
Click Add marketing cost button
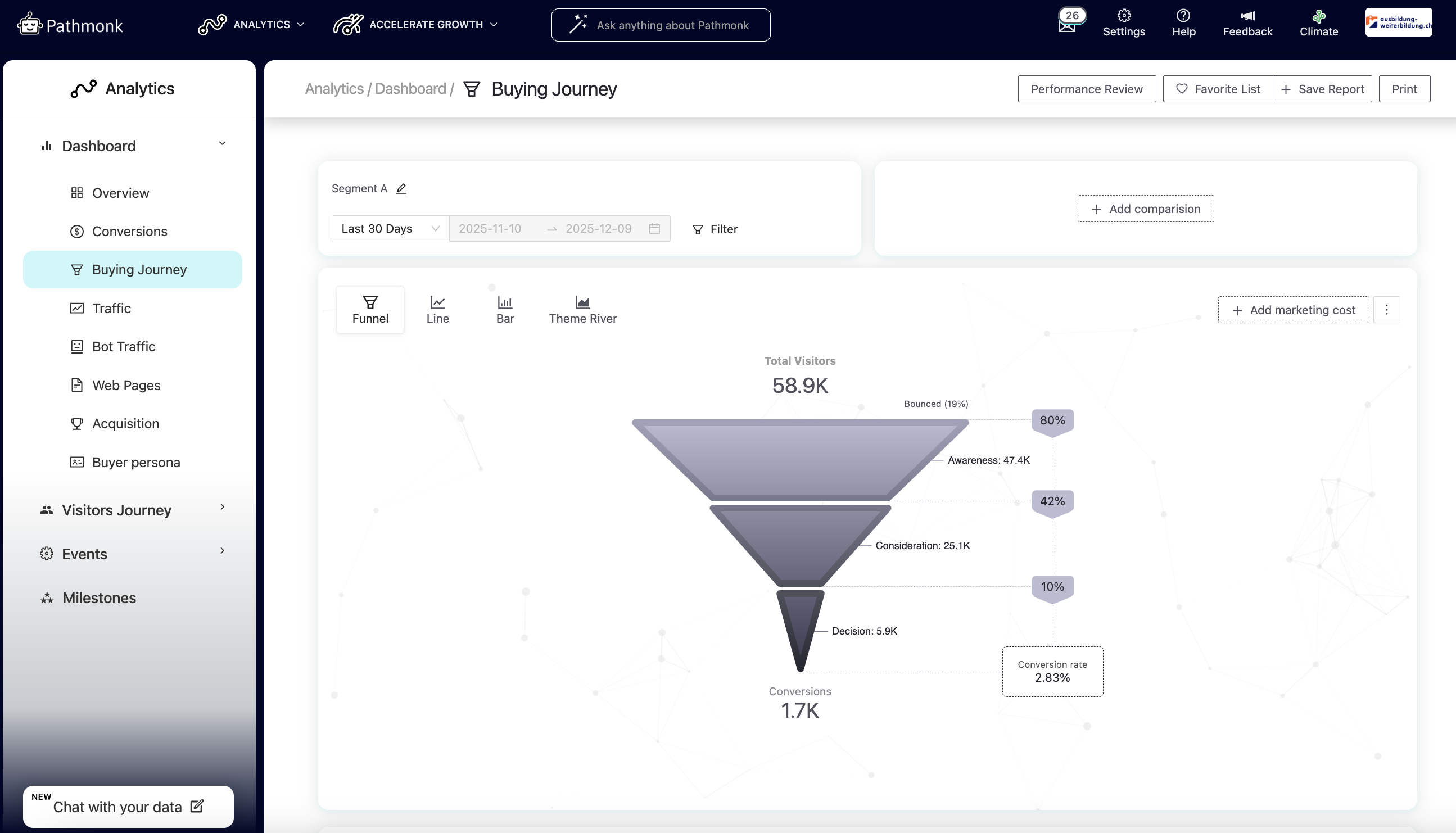point(1293,310)
